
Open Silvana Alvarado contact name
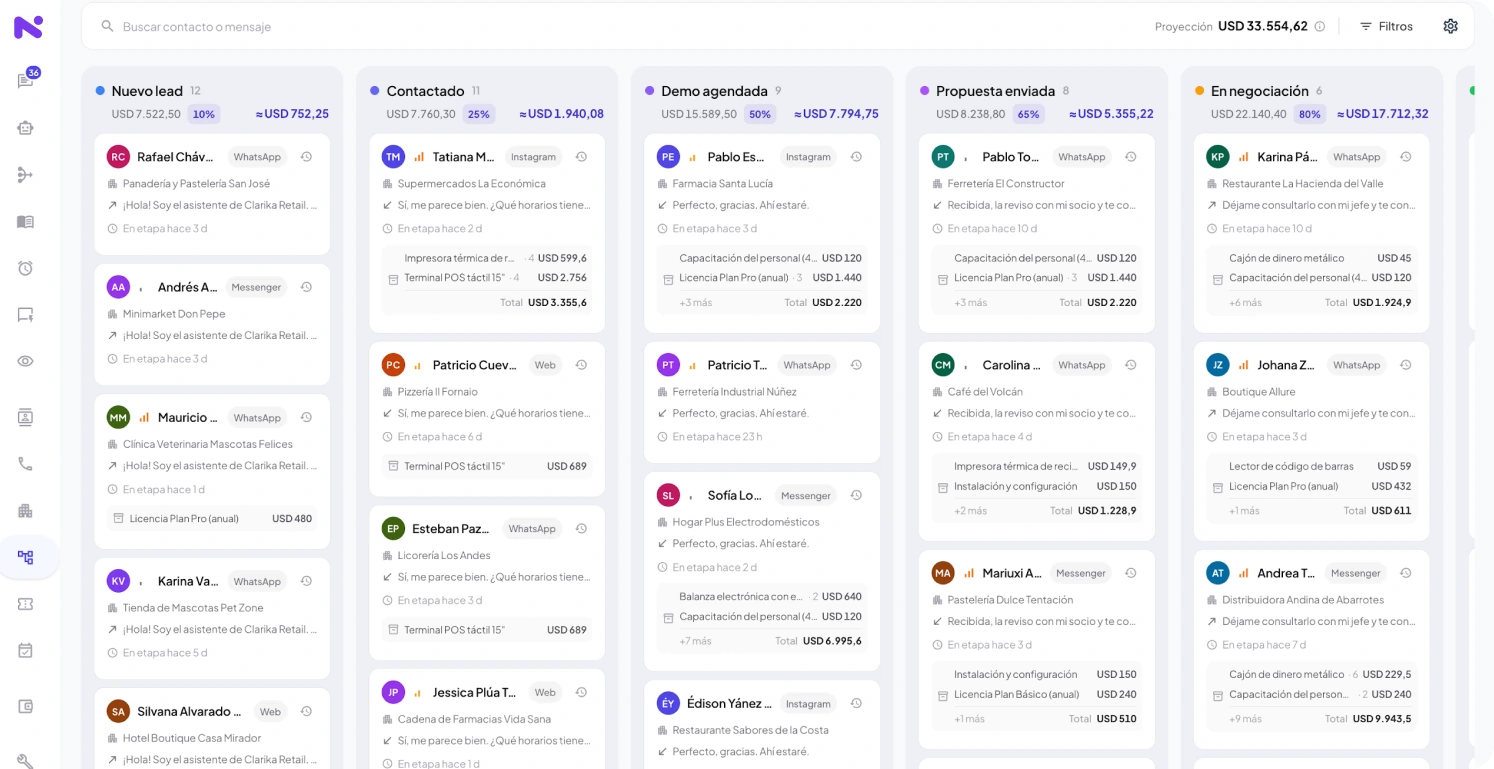(x=189, y=712)
